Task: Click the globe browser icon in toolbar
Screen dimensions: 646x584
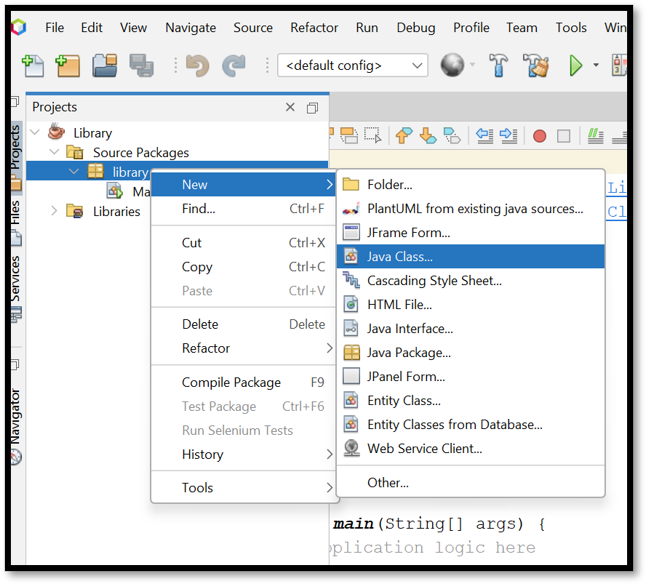Action: [452, 65]
